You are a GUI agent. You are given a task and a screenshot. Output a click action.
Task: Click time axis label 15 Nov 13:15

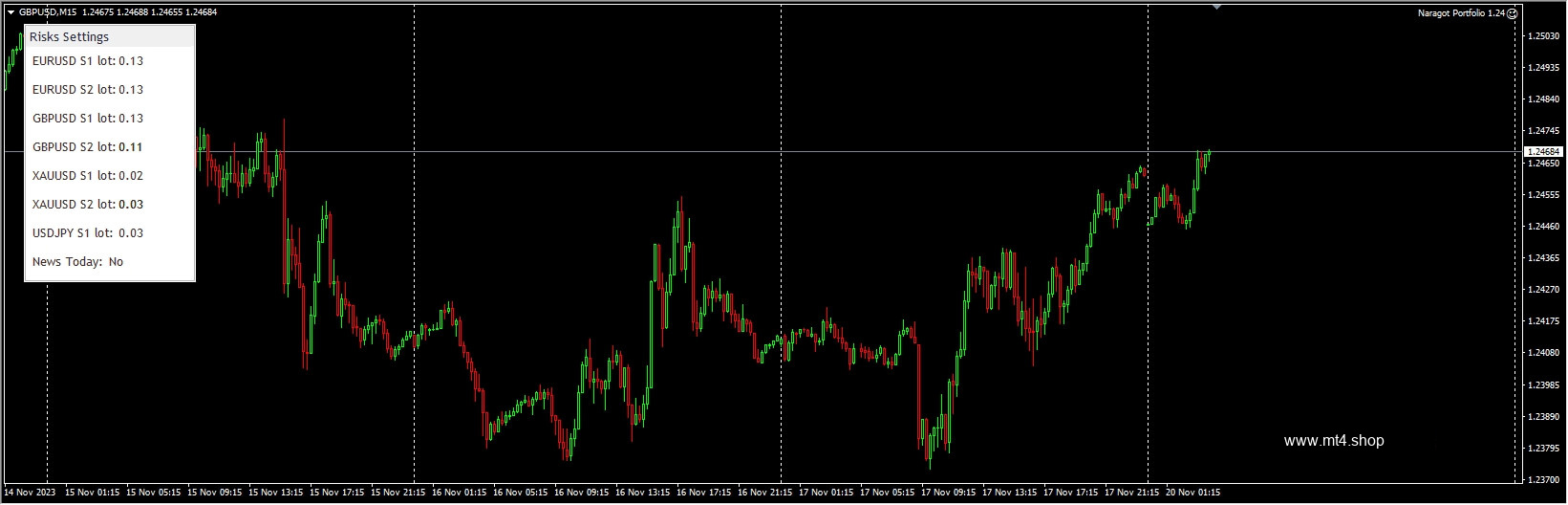[276, 494]
